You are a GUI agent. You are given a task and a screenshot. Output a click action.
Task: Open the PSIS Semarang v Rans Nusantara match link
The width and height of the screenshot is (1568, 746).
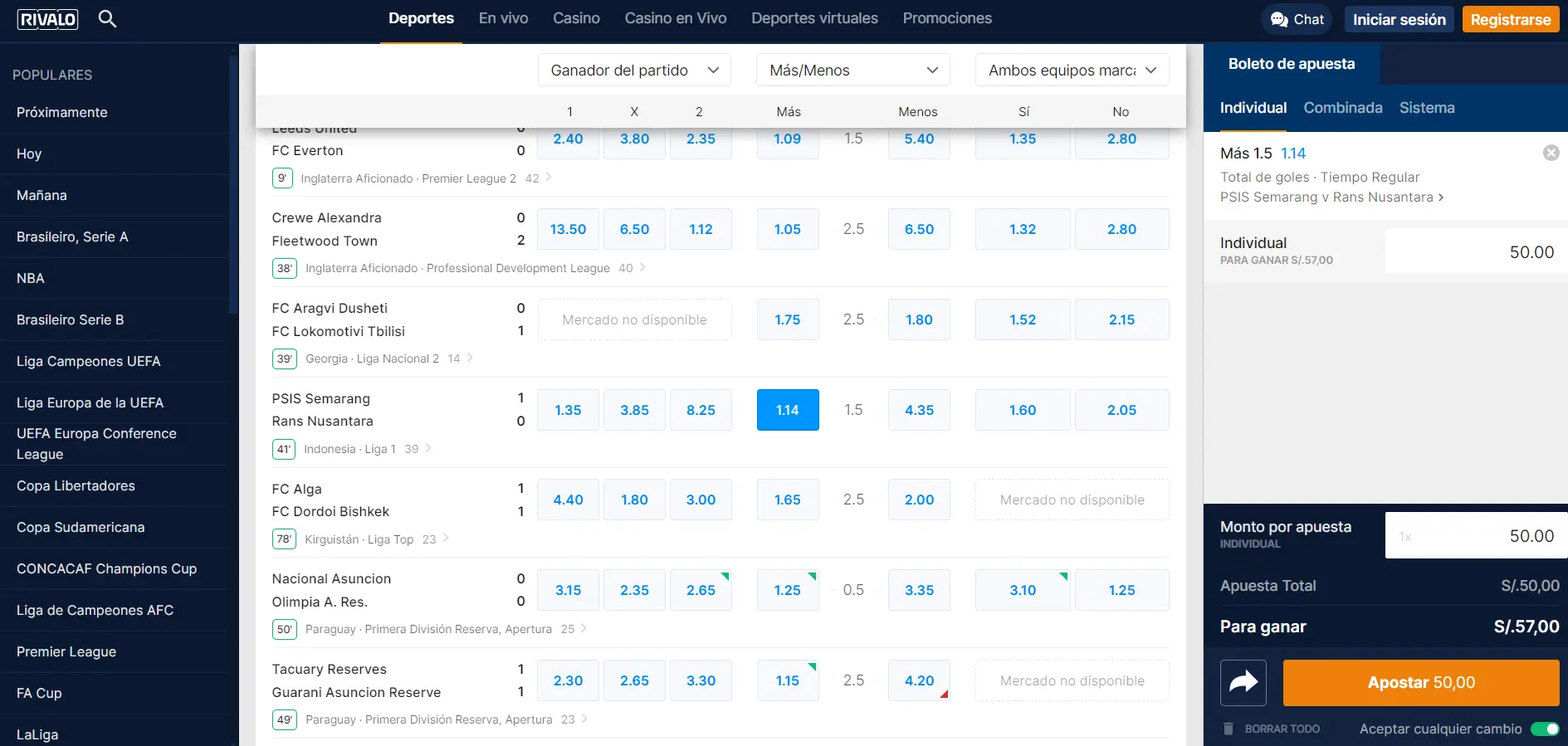coord(1331,197)
